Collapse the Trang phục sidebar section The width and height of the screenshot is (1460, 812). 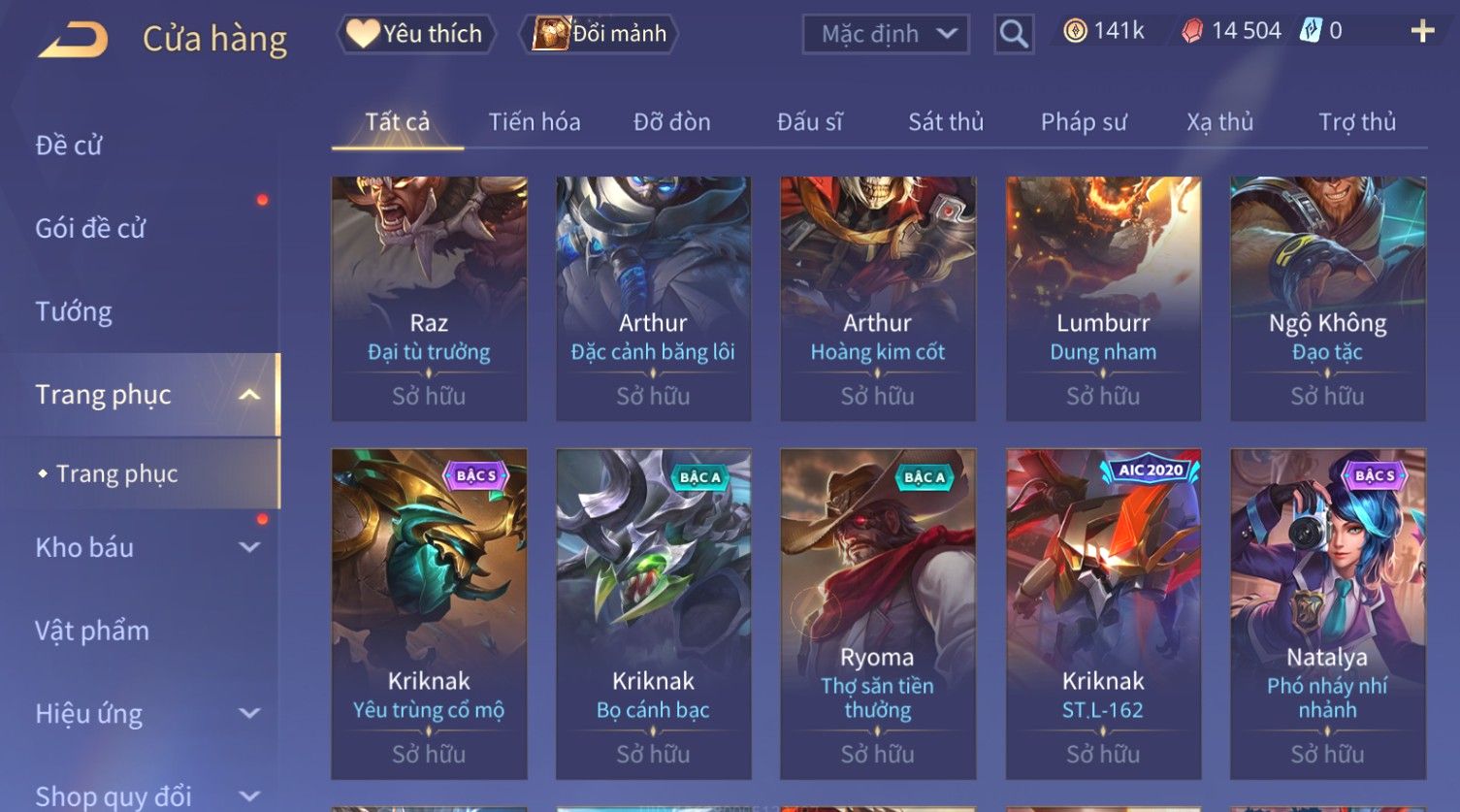coord(249,395)
